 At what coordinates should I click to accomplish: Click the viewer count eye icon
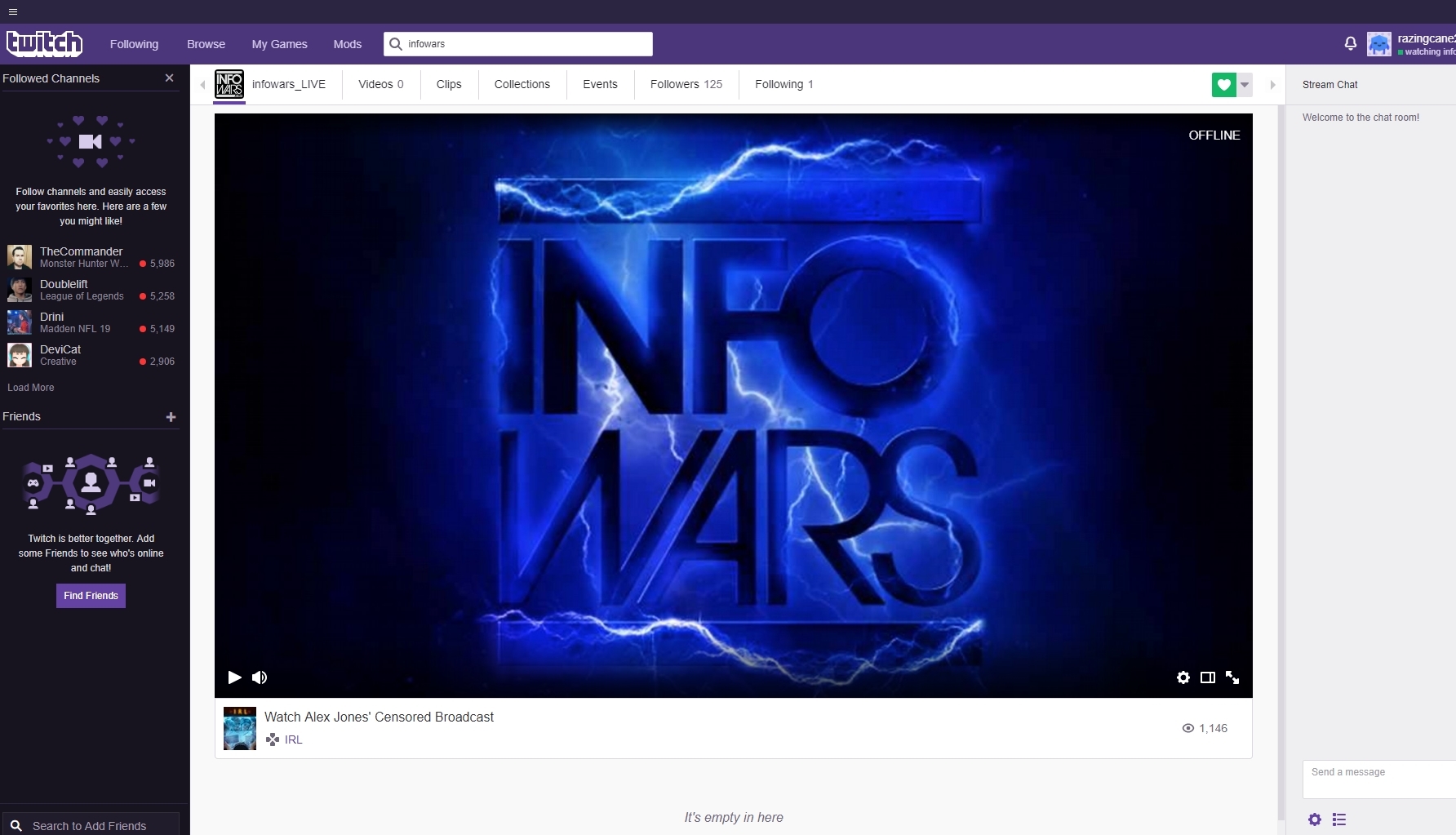(1188, 728)
